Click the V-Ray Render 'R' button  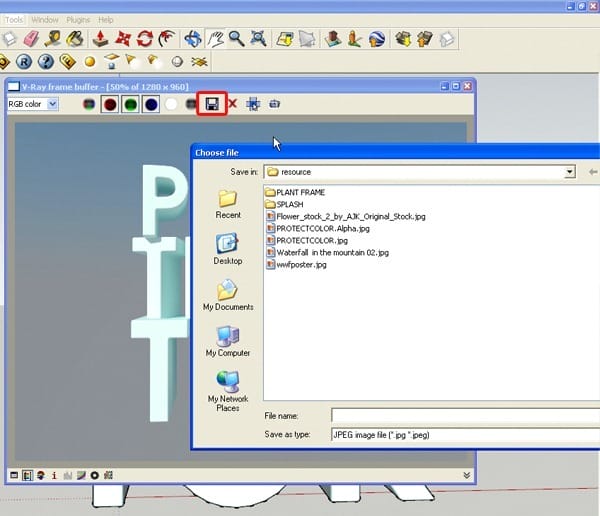(x=24, y=62)
